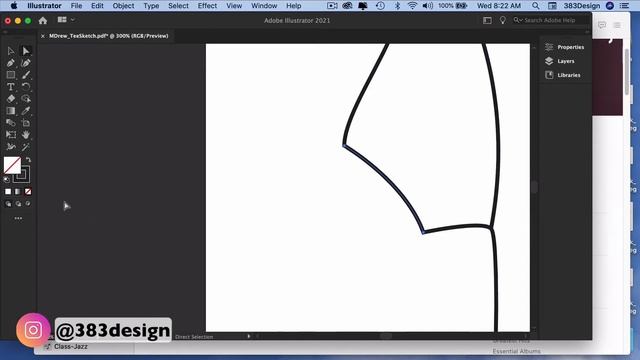Screen dimensions: 640x360
Task: Open the Illustrator application menu
Action: [44, 6]
